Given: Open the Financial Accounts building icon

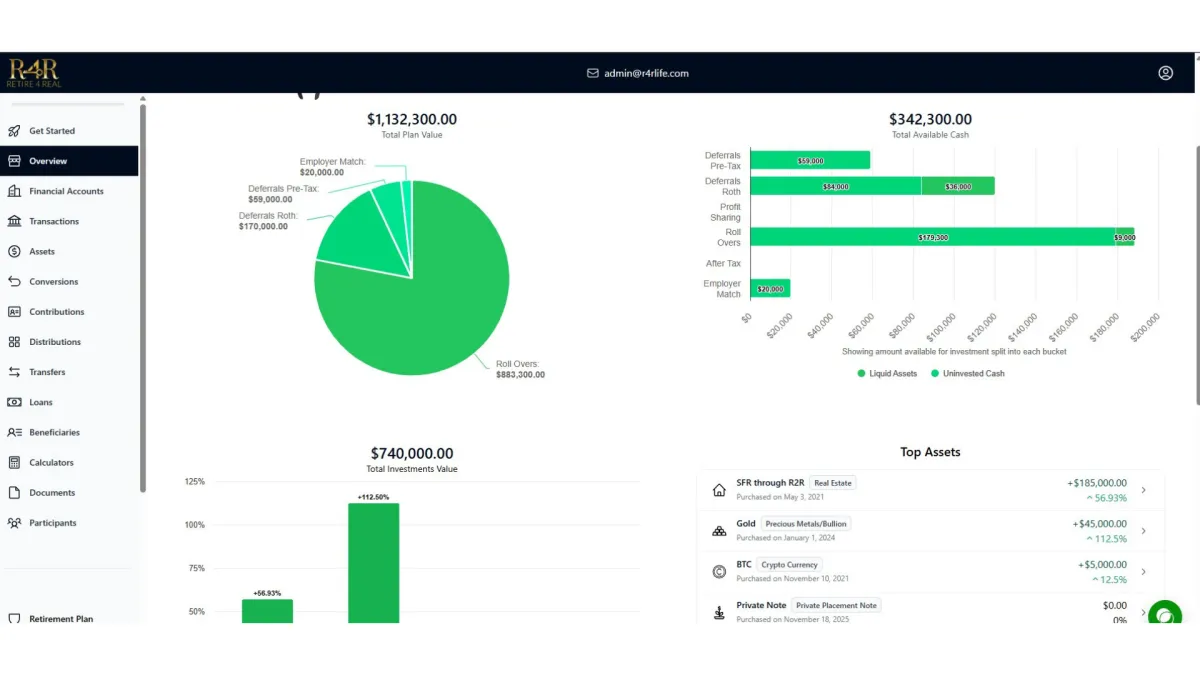Looking at the screenshot, I should (x=14, y=191).
